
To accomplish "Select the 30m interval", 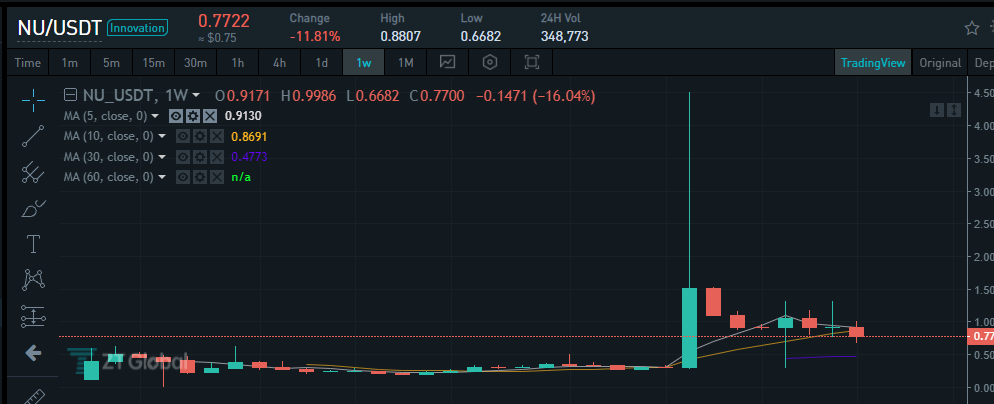I will (195, 63).
